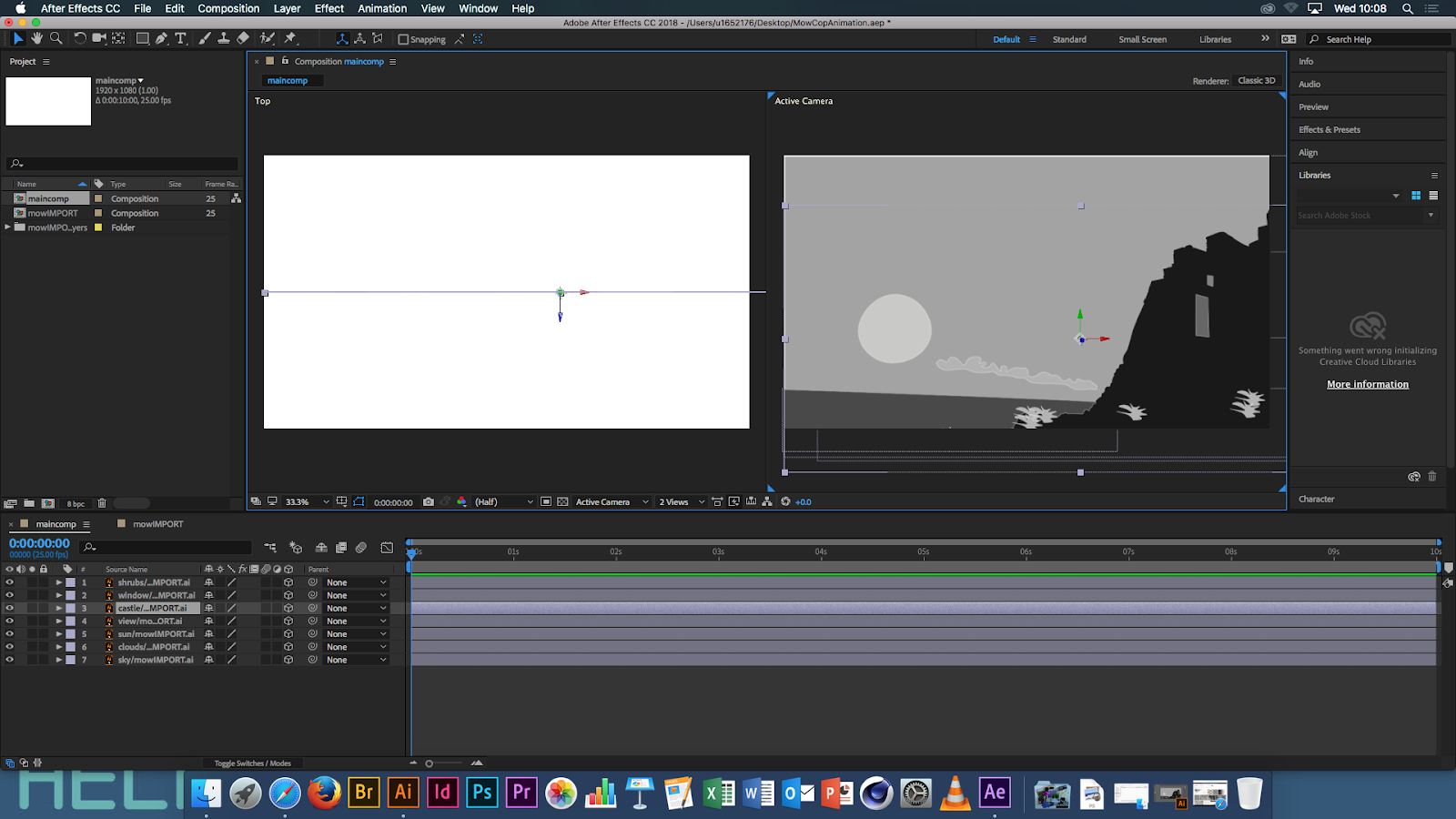Open the Classic 3D renderer button
Viewport: 1456px width, 819px height.
point(1257,81)
